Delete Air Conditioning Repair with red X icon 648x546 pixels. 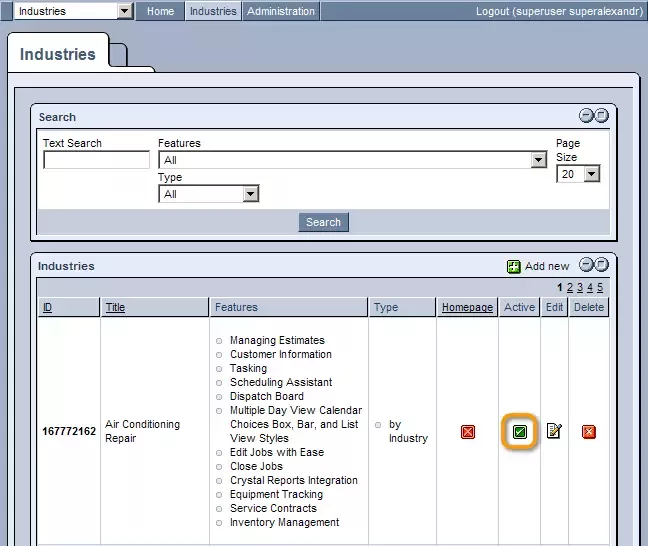[588, 432]
